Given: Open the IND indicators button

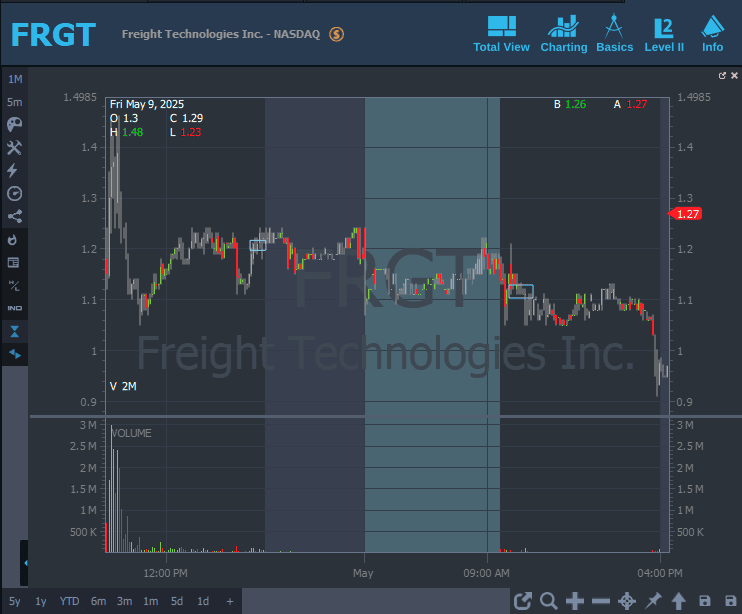Looking at the screenshot, I should click(14, 308).
